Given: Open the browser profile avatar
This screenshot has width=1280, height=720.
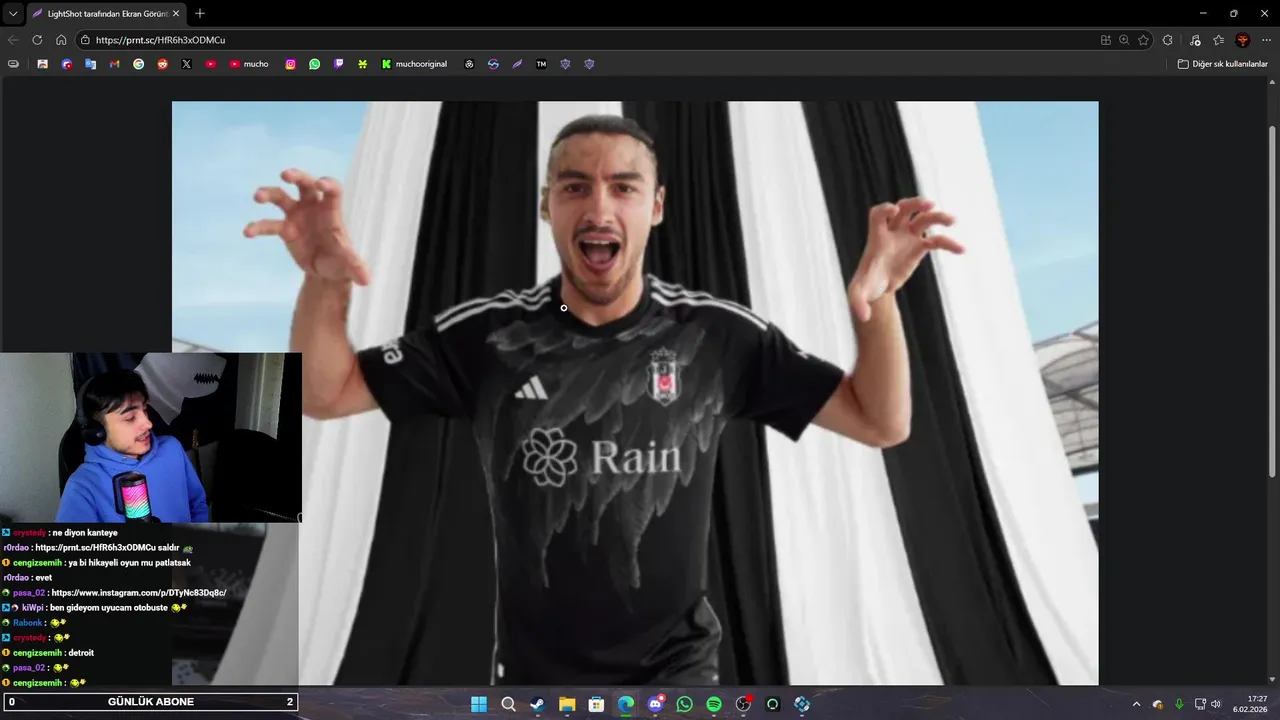Looking at the screenshot, I should pos(1243,40).
